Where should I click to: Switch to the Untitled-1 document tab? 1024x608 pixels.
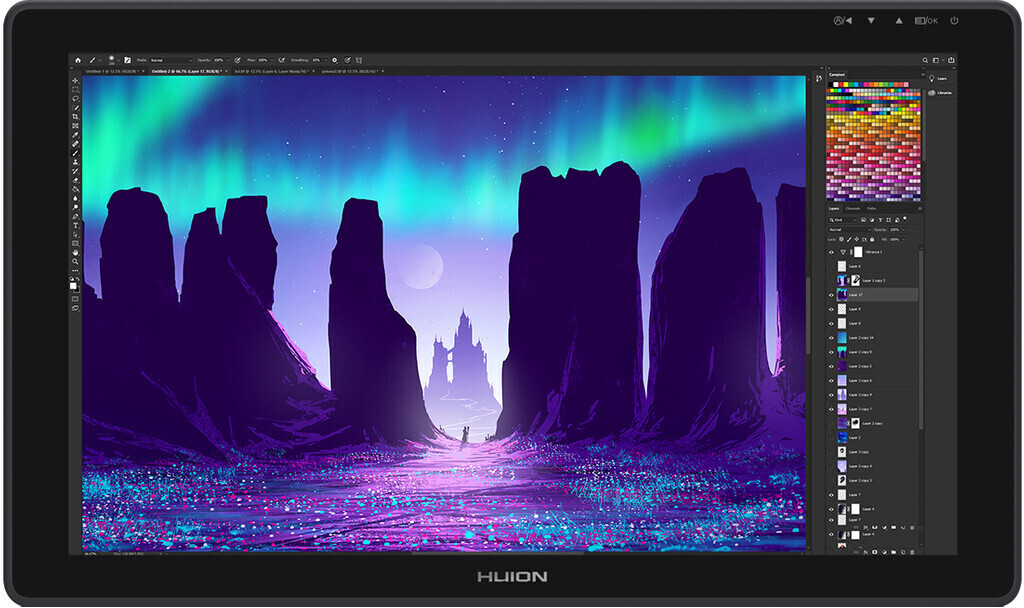pos(112,71)
